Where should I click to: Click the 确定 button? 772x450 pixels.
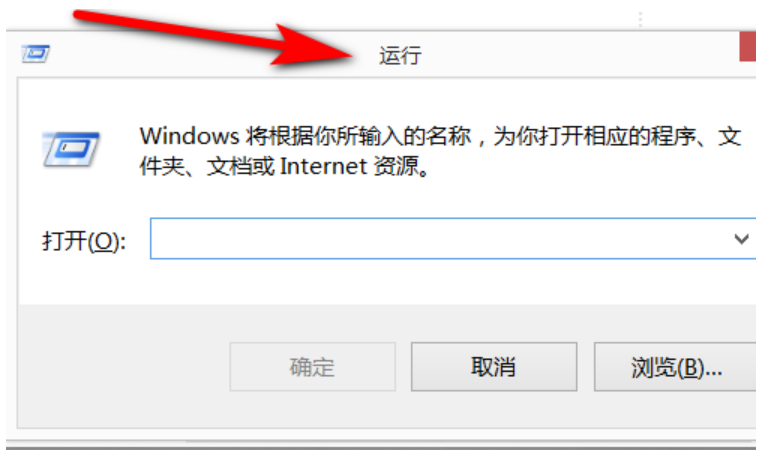(313, 367)
